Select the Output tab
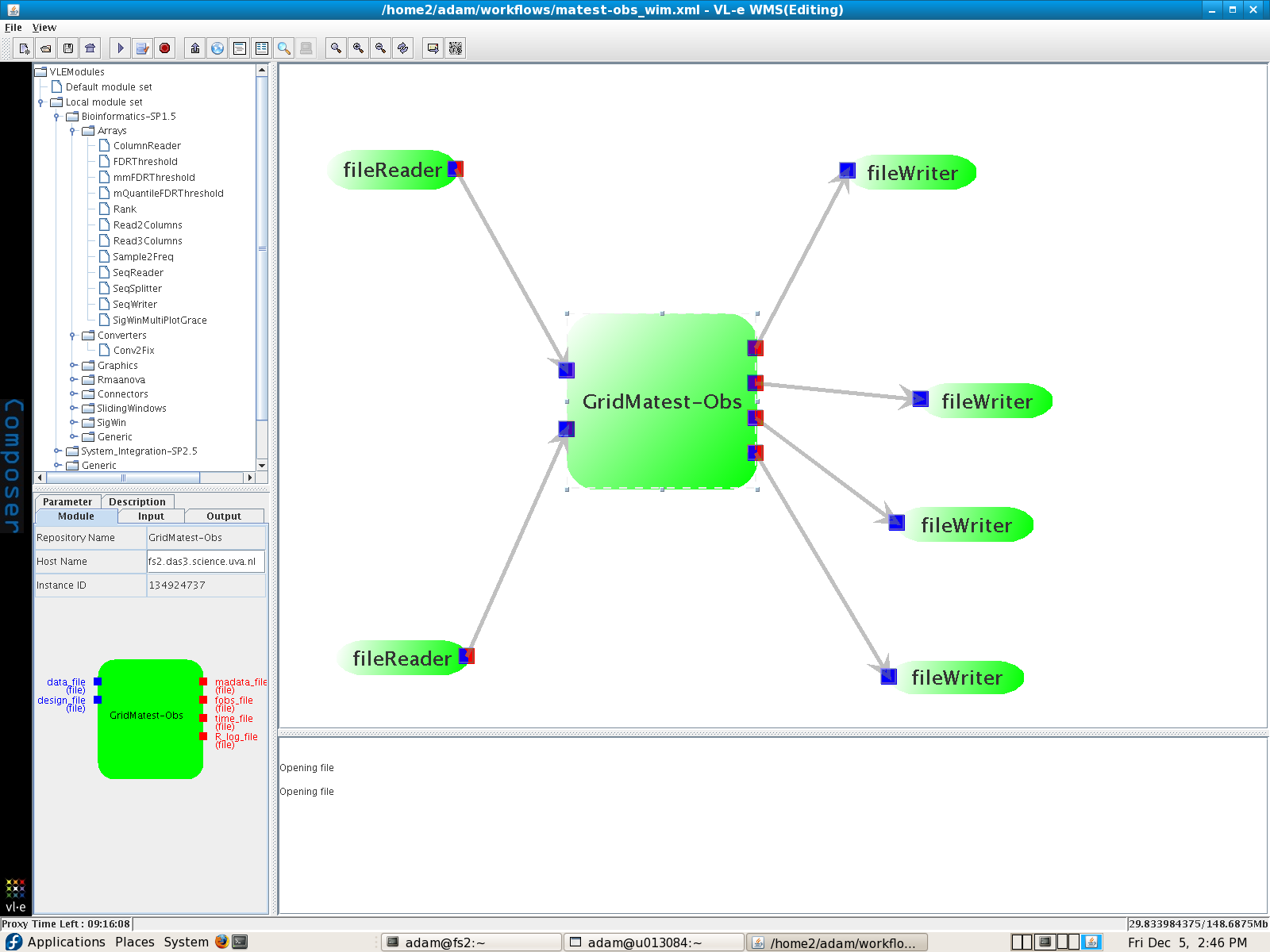 pos(223,516)
